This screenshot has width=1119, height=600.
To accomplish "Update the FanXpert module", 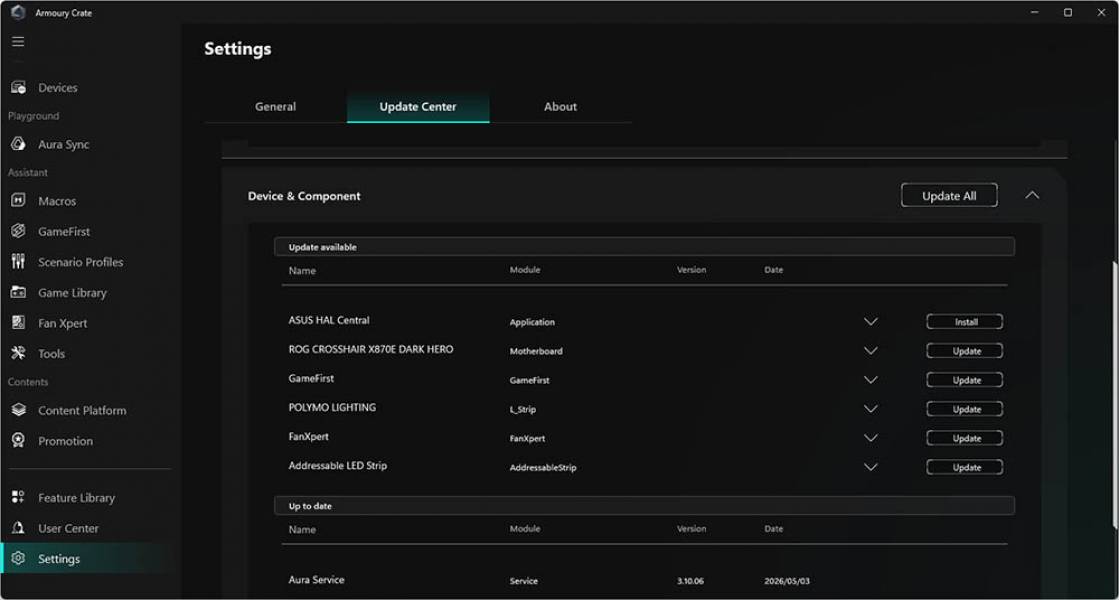I will (x=965, y=438).
